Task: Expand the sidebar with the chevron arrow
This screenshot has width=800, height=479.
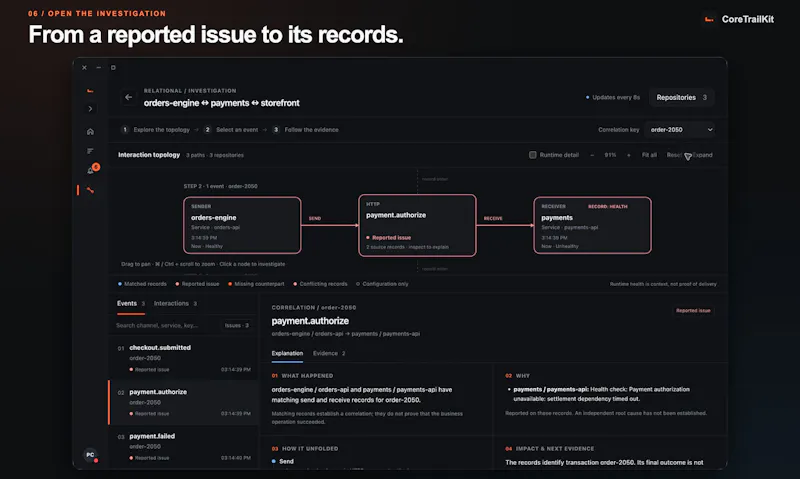Action: coord(90,109)
